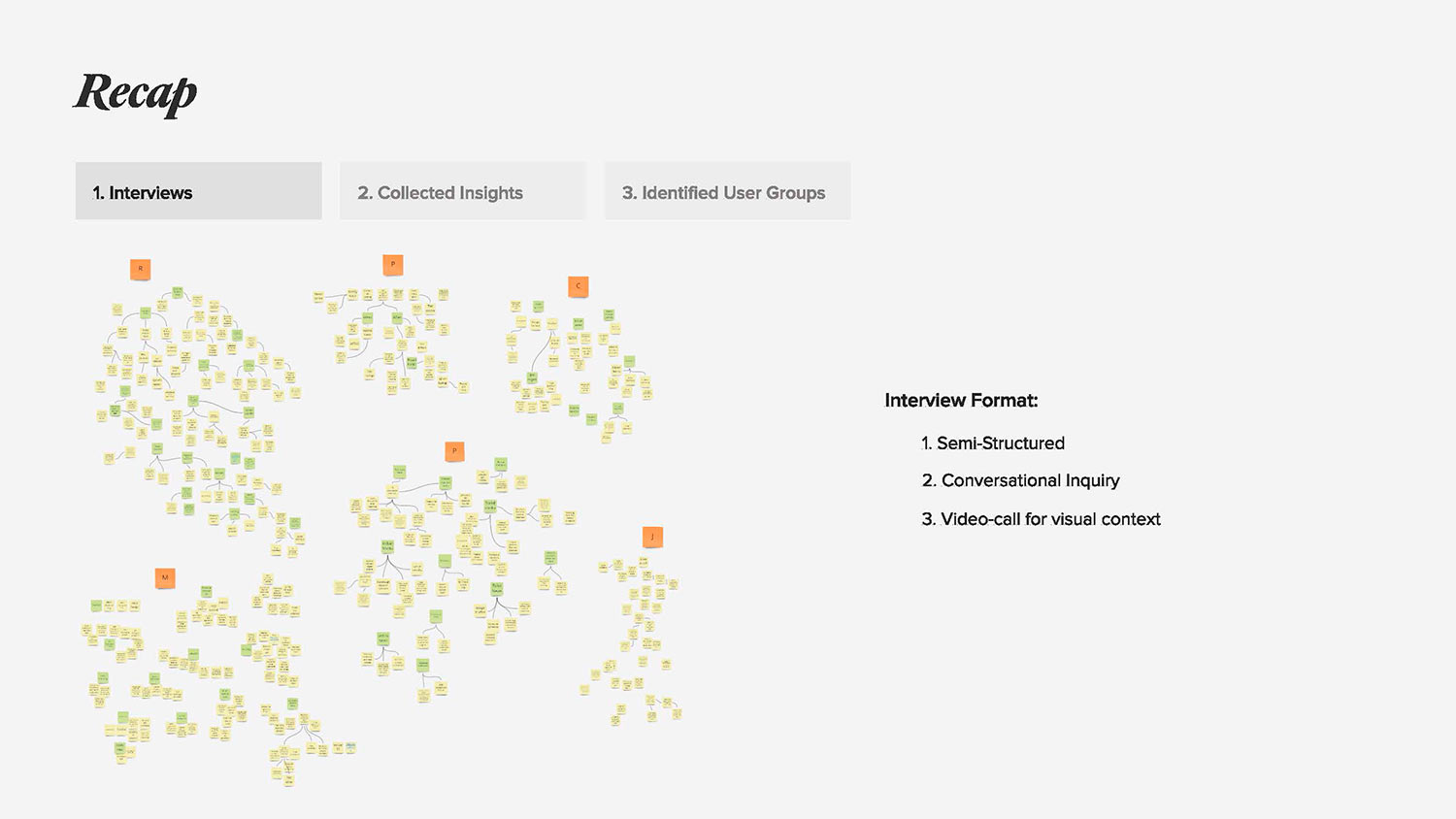Select Video-call for visual context item
This screenshot has height=819, width=1456.
(1041, 519)
